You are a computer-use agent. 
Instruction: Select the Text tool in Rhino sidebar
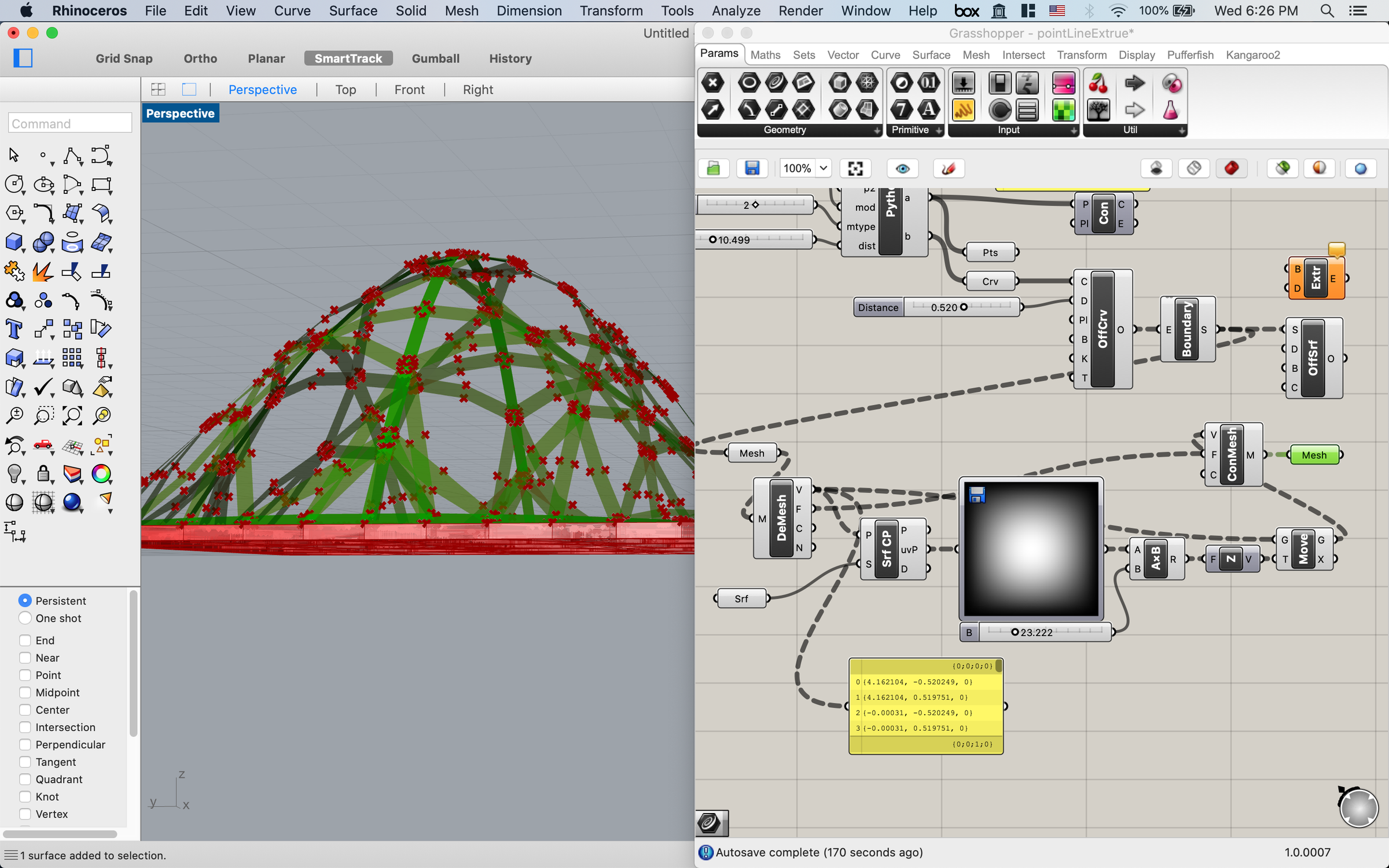[x=14, y=329]
